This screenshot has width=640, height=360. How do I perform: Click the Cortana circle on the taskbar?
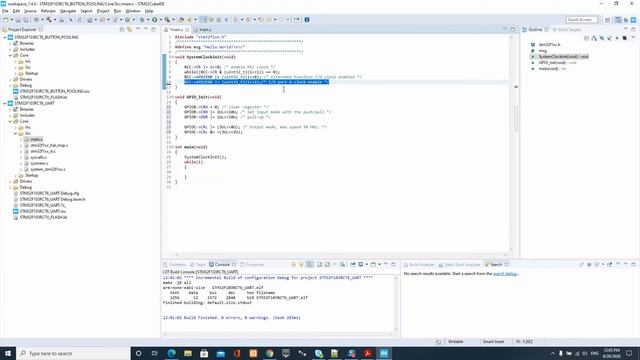coord(138,353)
